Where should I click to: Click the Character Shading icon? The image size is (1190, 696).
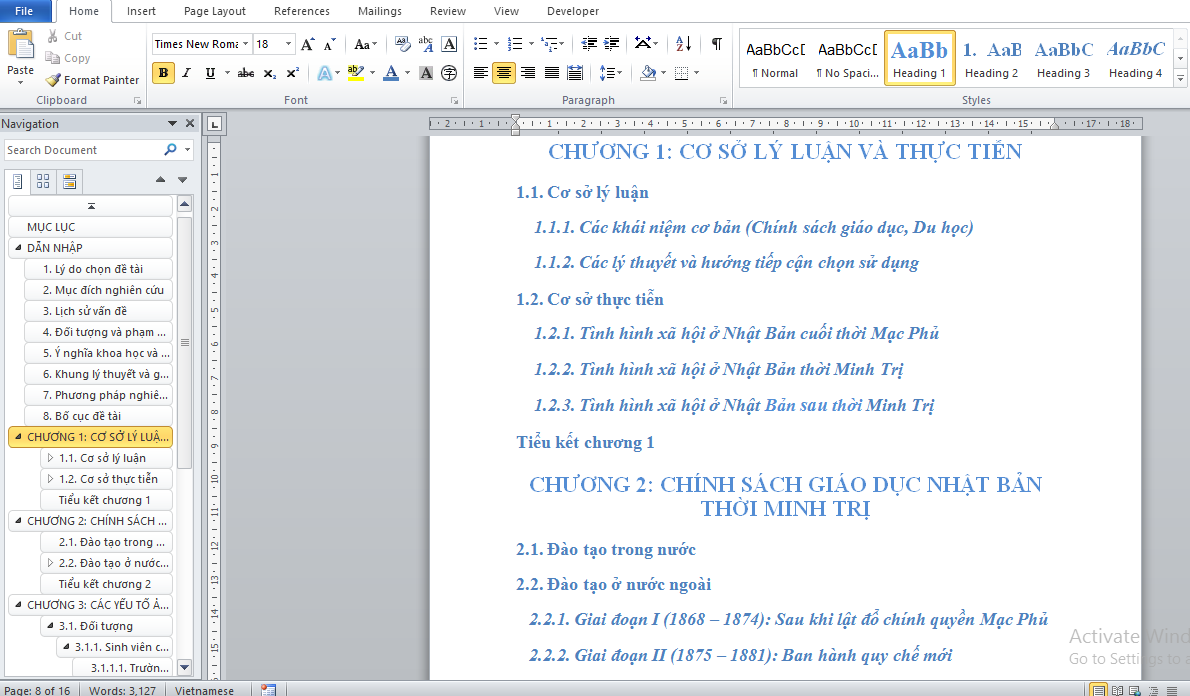coord(426,73)
